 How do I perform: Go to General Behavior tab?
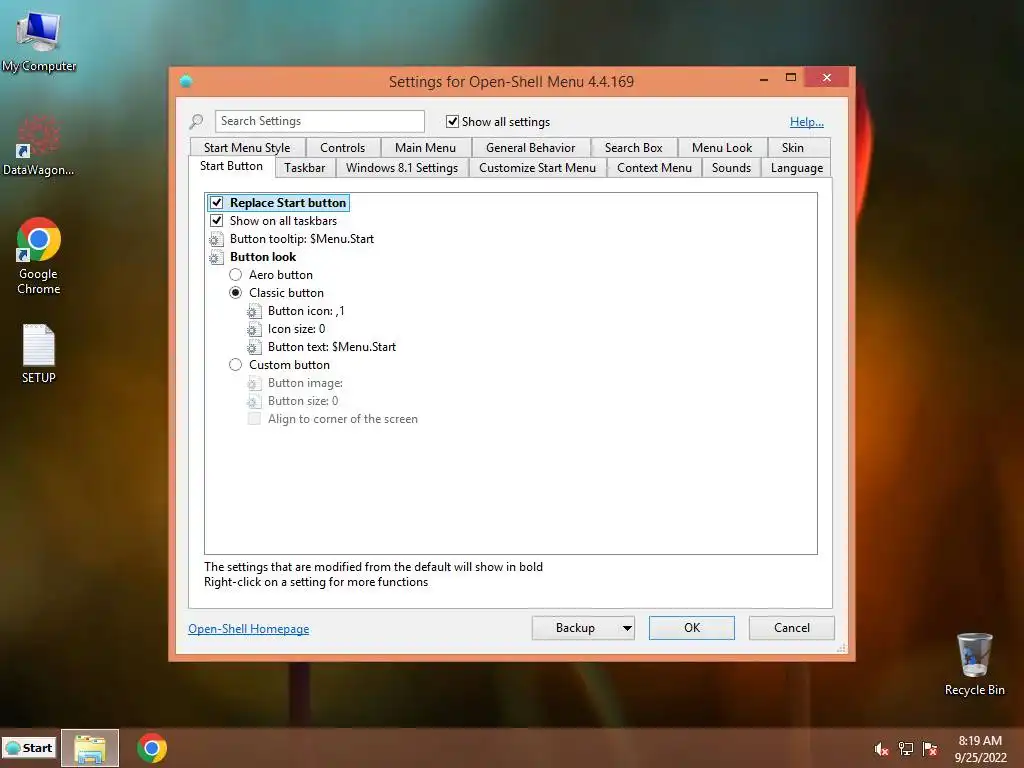click(530, 148)
